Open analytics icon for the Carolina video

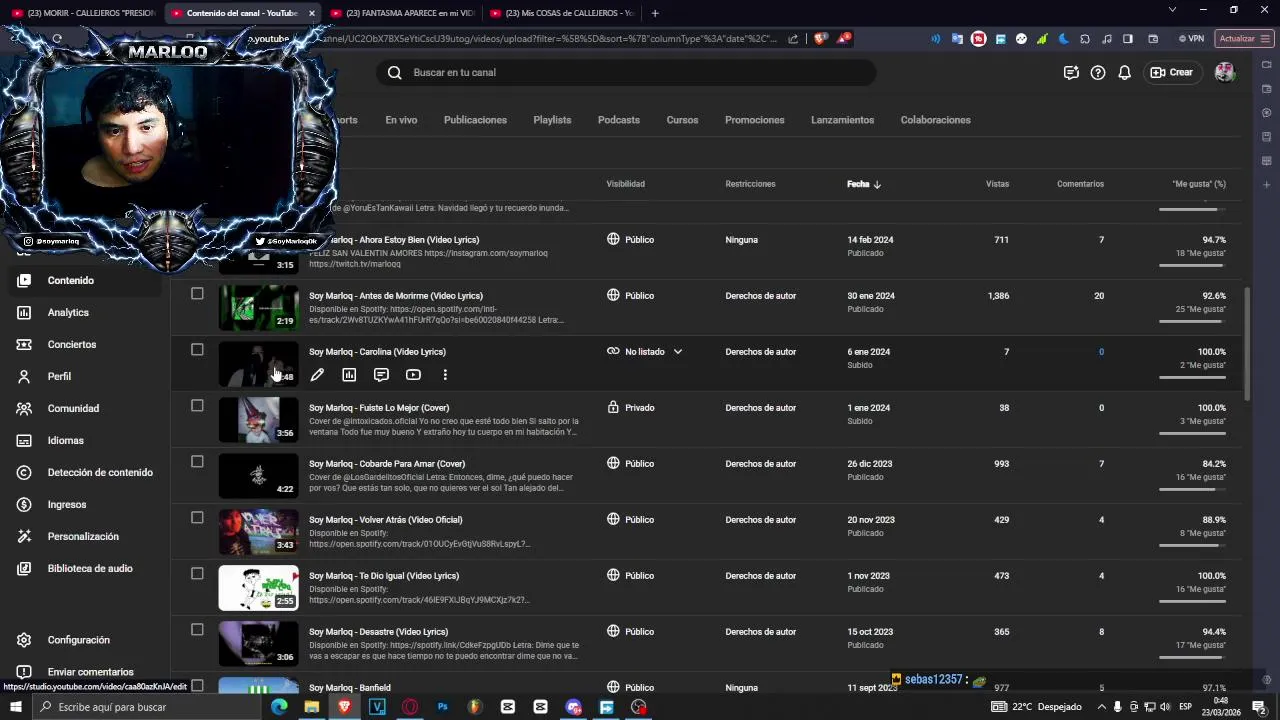[x=349, y=375]
